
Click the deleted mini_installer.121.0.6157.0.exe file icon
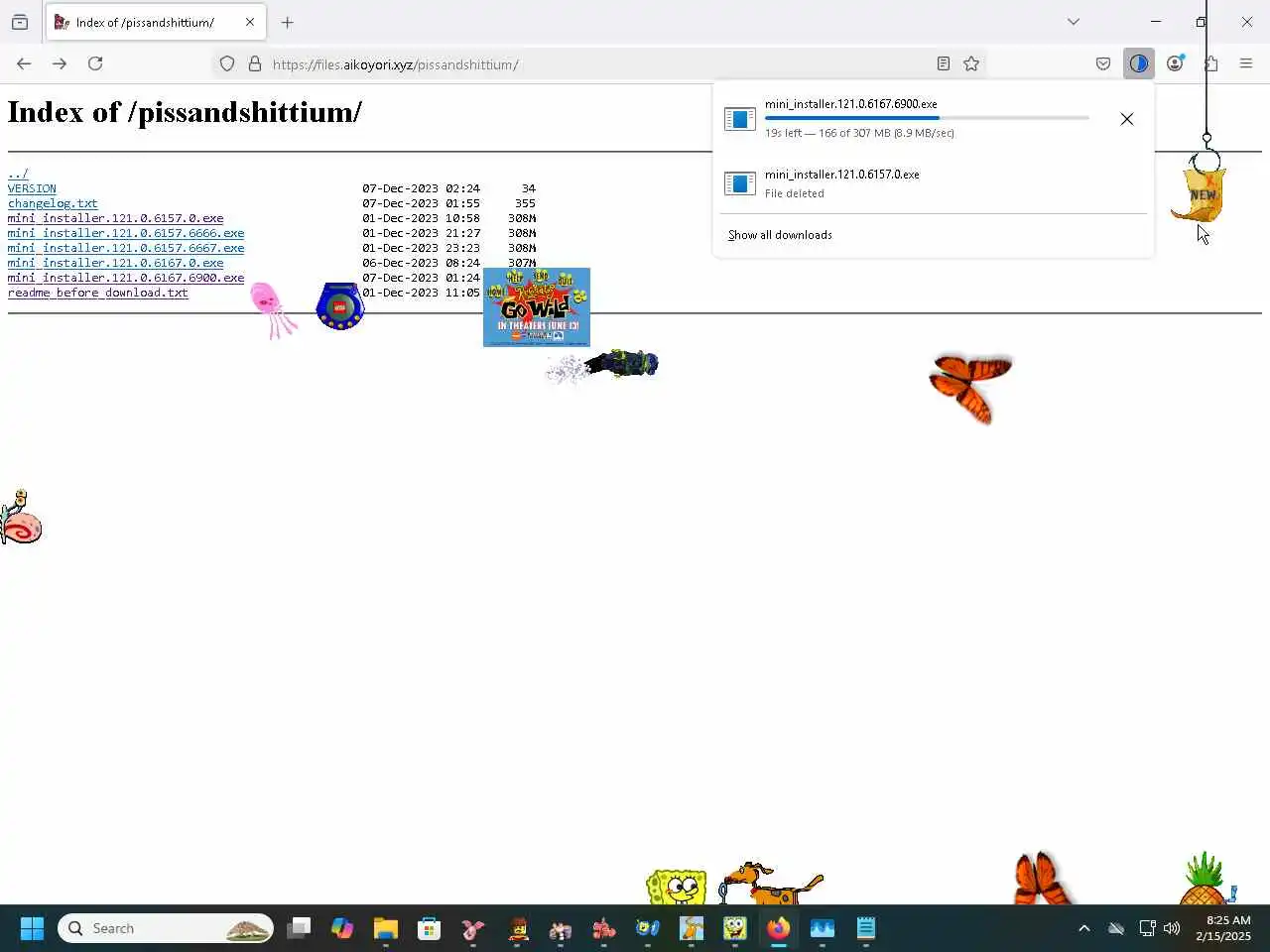pyautogui.click(x=740, y=183)
